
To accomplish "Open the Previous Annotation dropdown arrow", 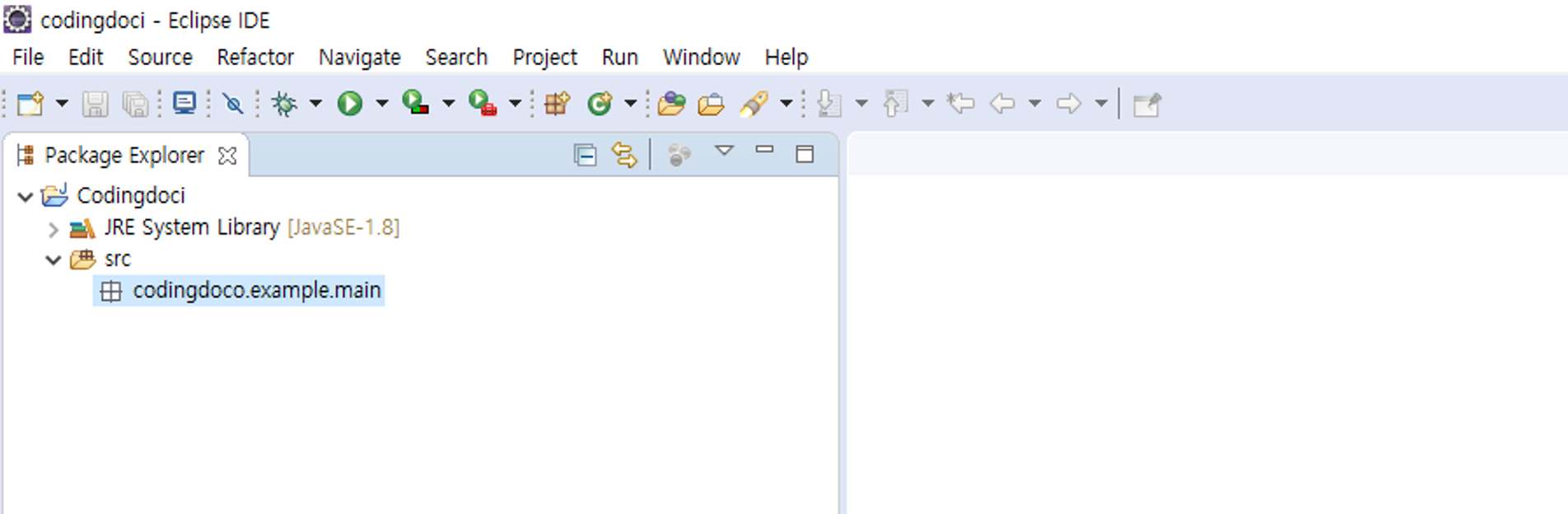I will [927, 104].
